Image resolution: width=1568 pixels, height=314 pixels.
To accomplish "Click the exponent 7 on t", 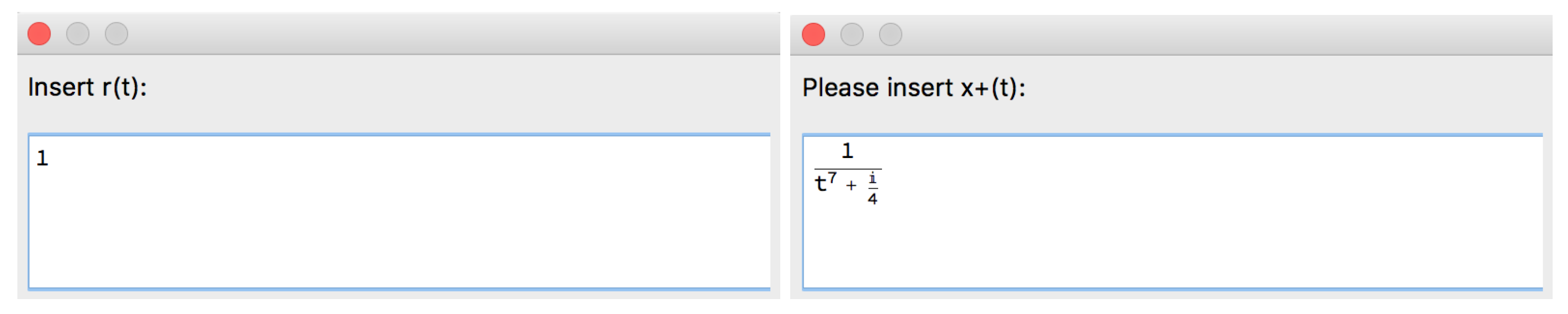I will click(833, 177).
